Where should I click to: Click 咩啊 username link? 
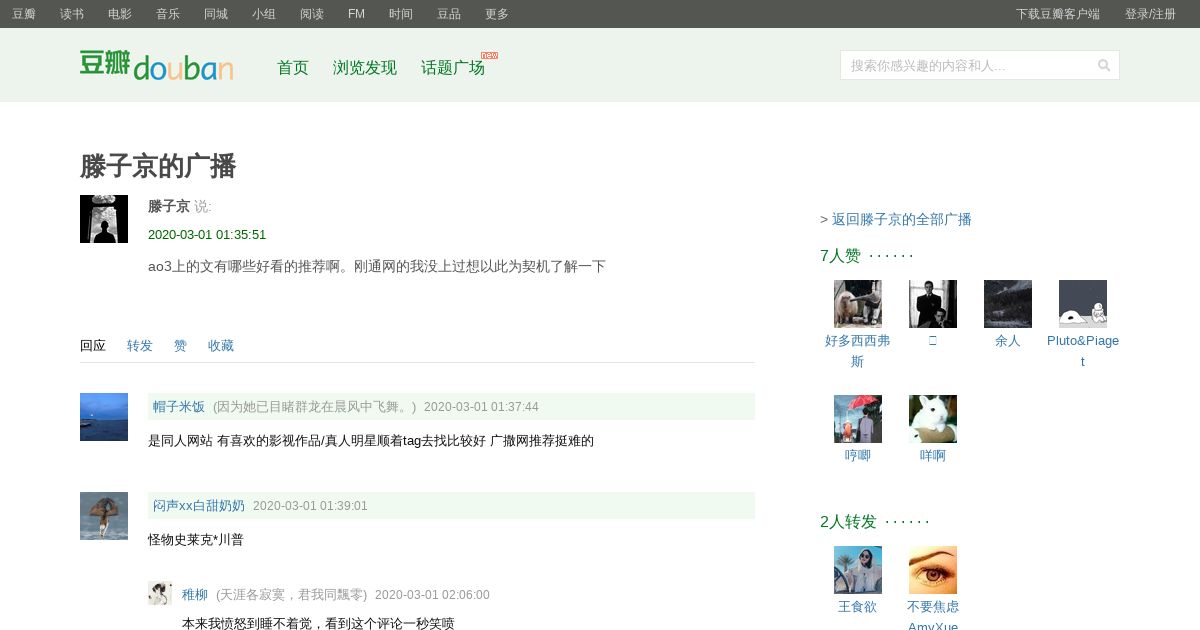click(933, 456)
